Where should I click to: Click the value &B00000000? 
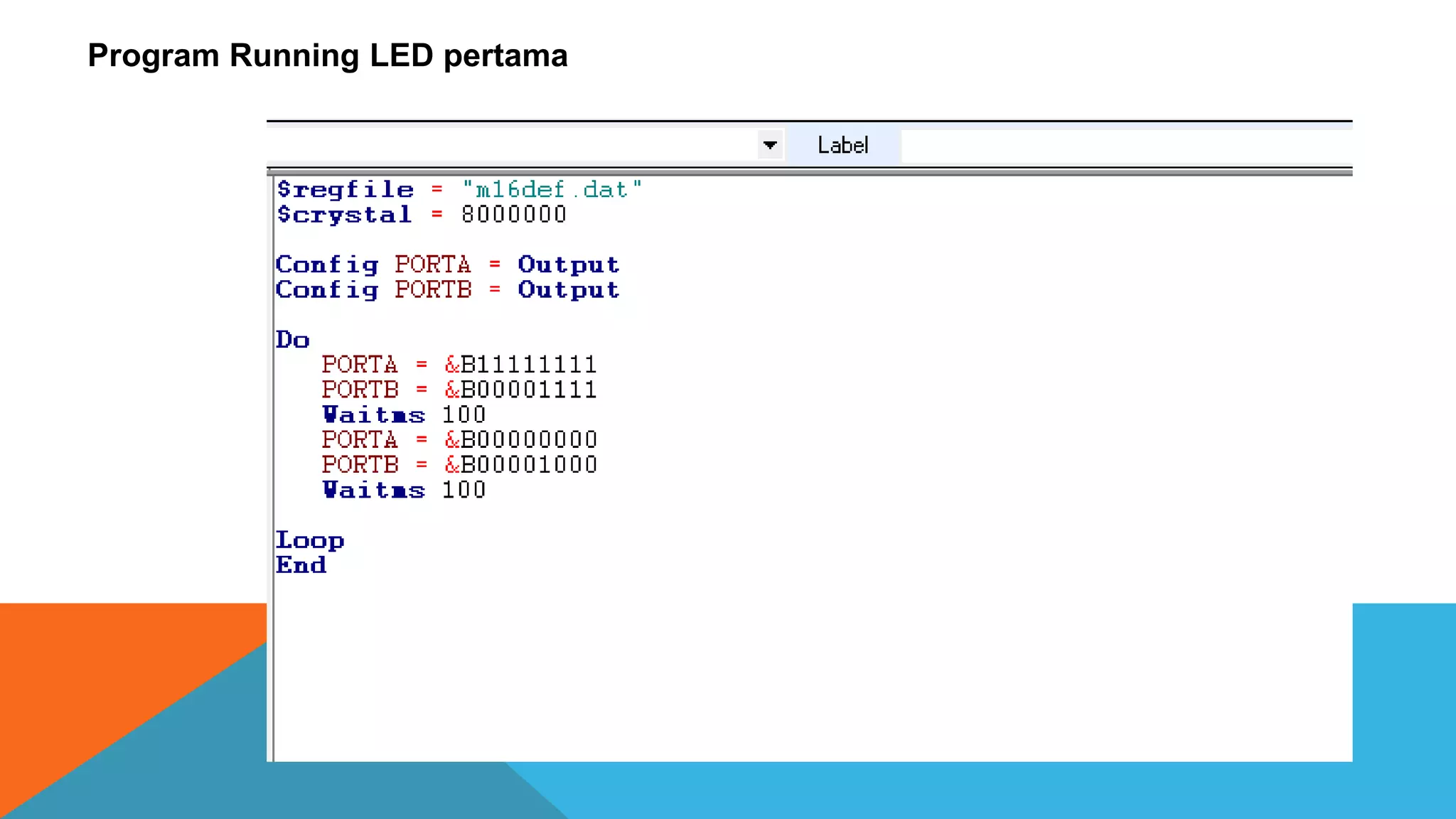click(520, 439)
